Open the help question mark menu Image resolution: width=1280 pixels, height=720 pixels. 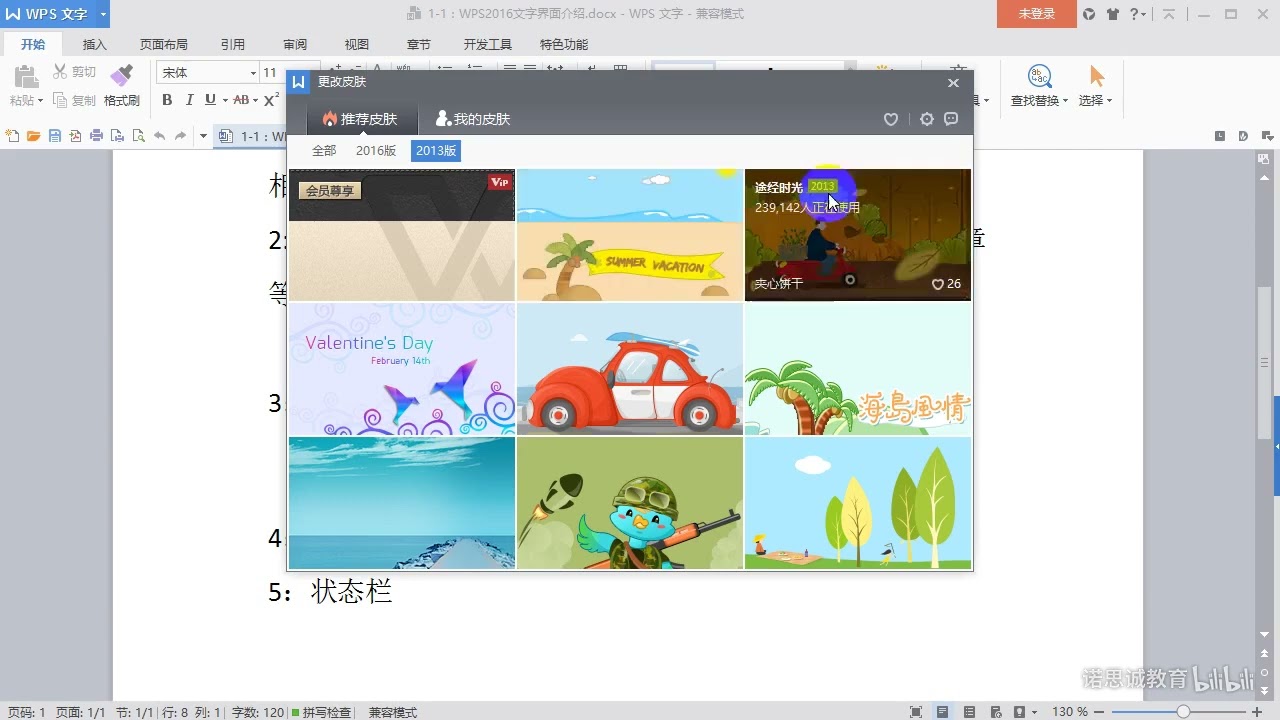pos(1138,14)
